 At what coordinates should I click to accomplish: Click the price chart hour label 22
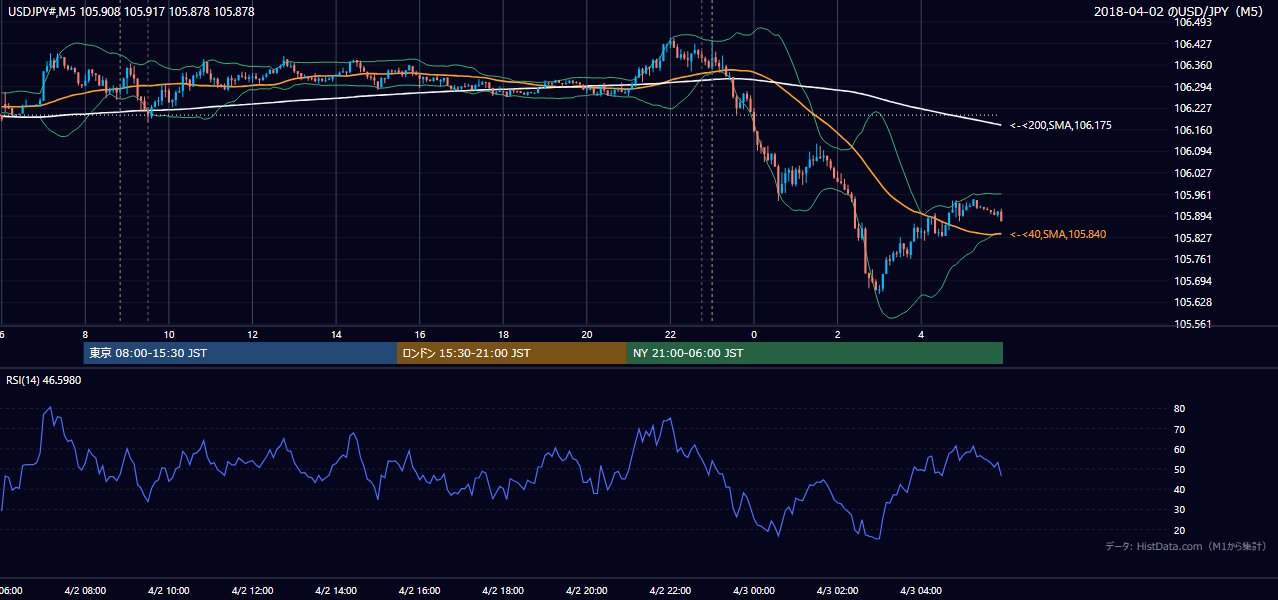click(671, 335)
